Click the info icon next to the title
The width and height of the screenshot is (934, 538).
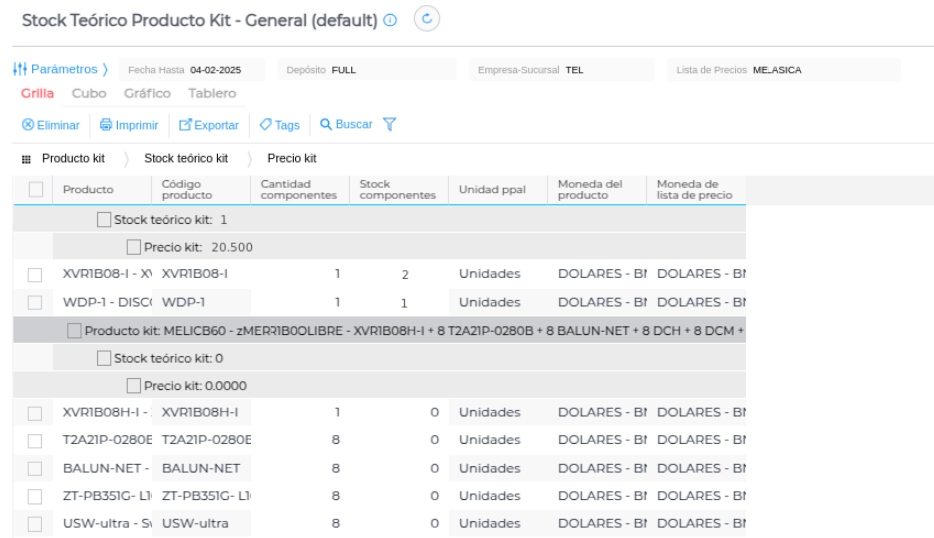(x=390, y=21)
